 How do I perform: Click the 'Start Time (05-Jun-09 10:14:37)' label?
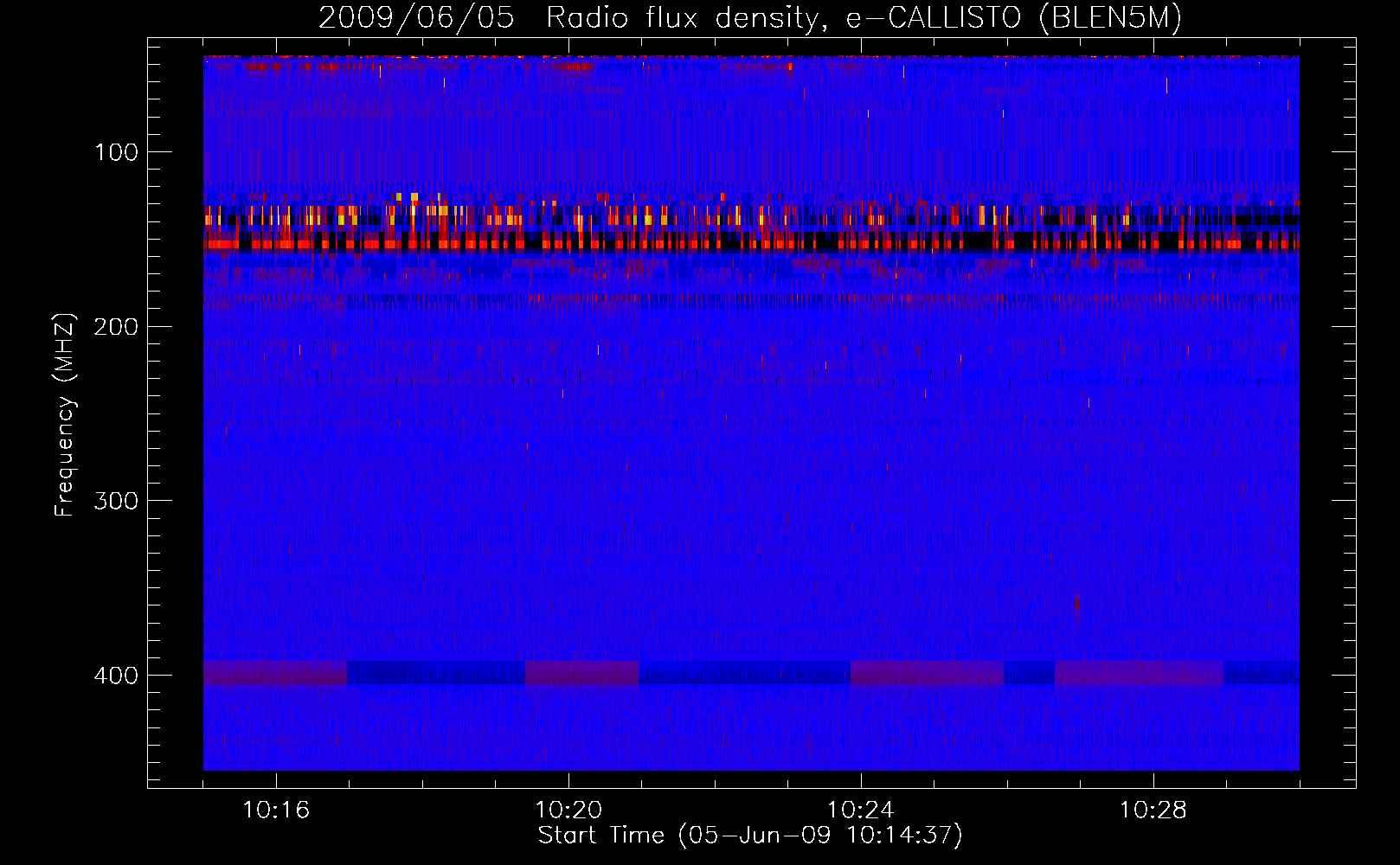point(750,836)
